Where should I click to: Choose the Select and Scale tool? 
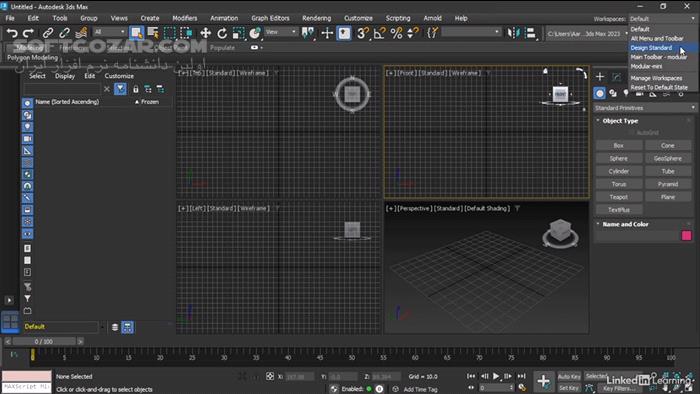coord(238,33)
